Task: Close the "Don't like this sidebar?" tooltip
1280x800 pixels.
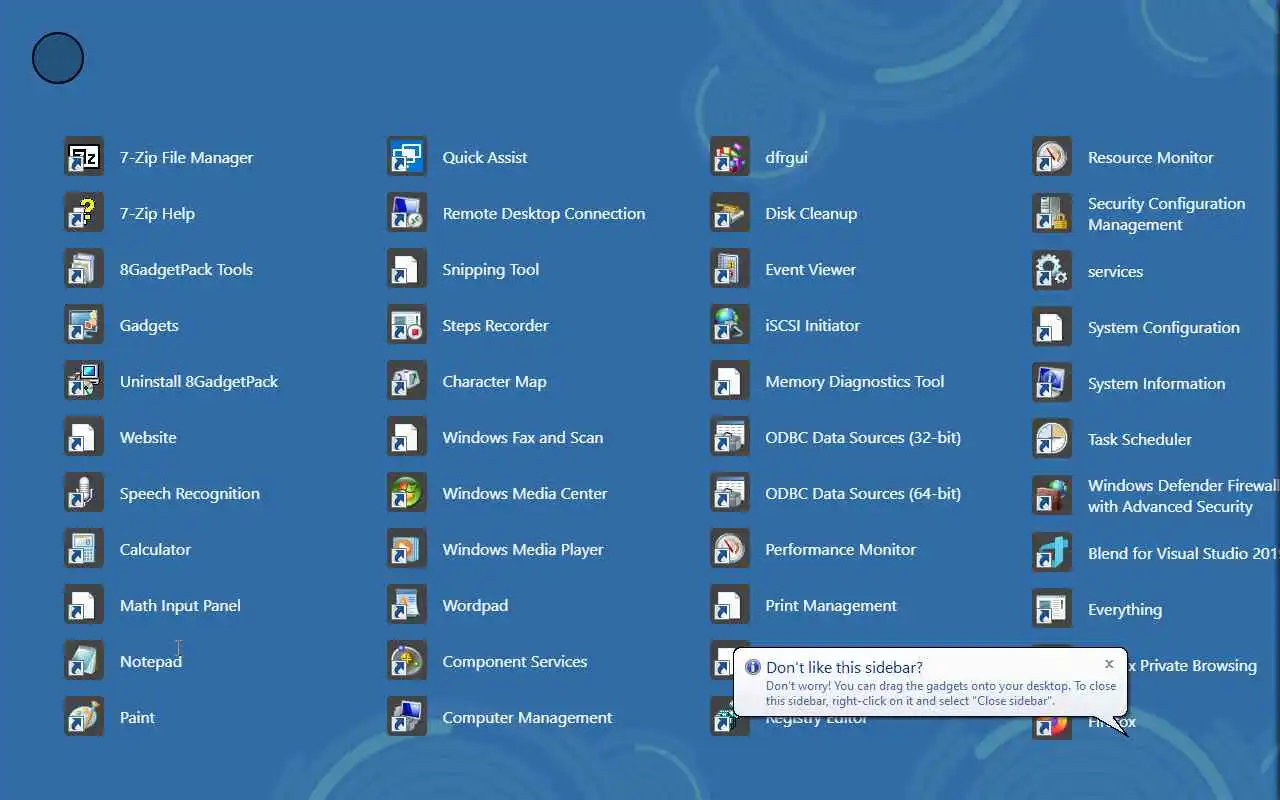Action: tap(1109, 664)
